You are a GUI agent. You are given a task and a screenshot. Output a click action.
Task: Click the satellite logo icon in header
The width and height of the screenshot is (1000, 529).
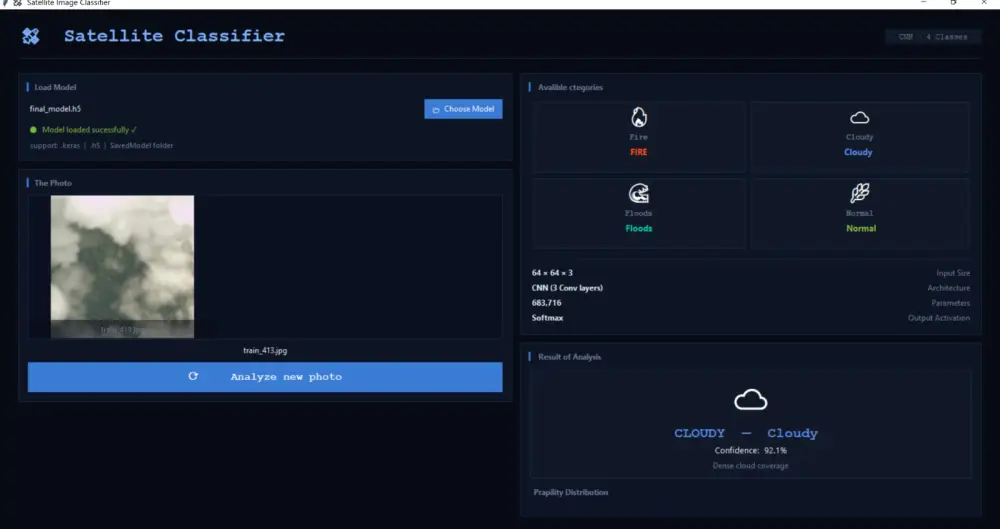[31, 36]
